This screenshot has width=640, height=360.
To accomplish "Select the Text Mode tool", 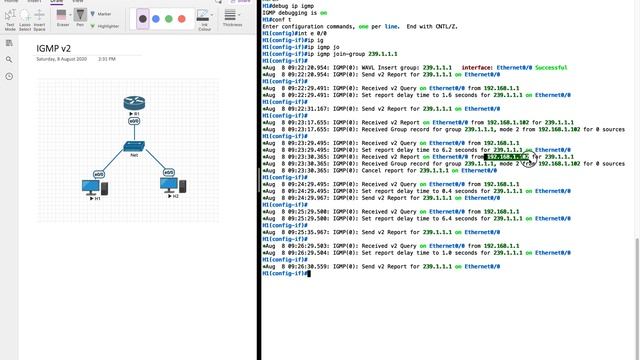I will [x=10, y=20].
